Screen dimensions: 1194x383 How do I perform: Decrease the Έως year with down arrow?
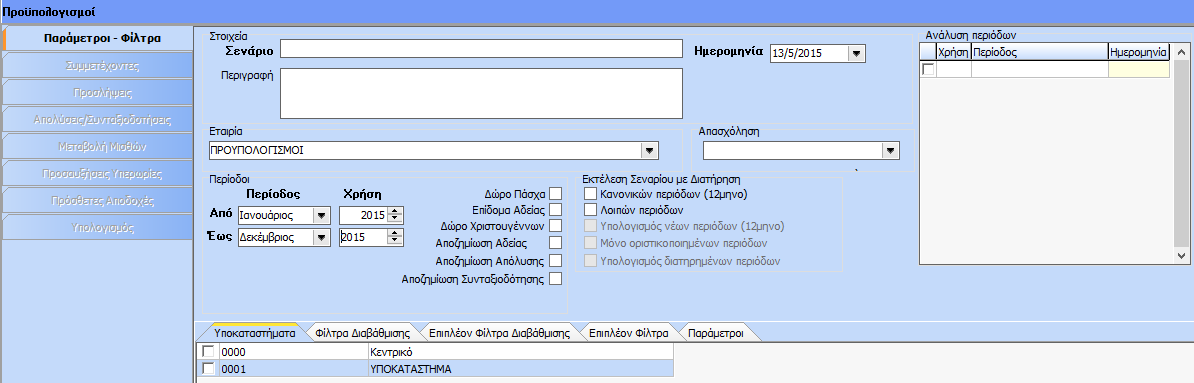394,241
